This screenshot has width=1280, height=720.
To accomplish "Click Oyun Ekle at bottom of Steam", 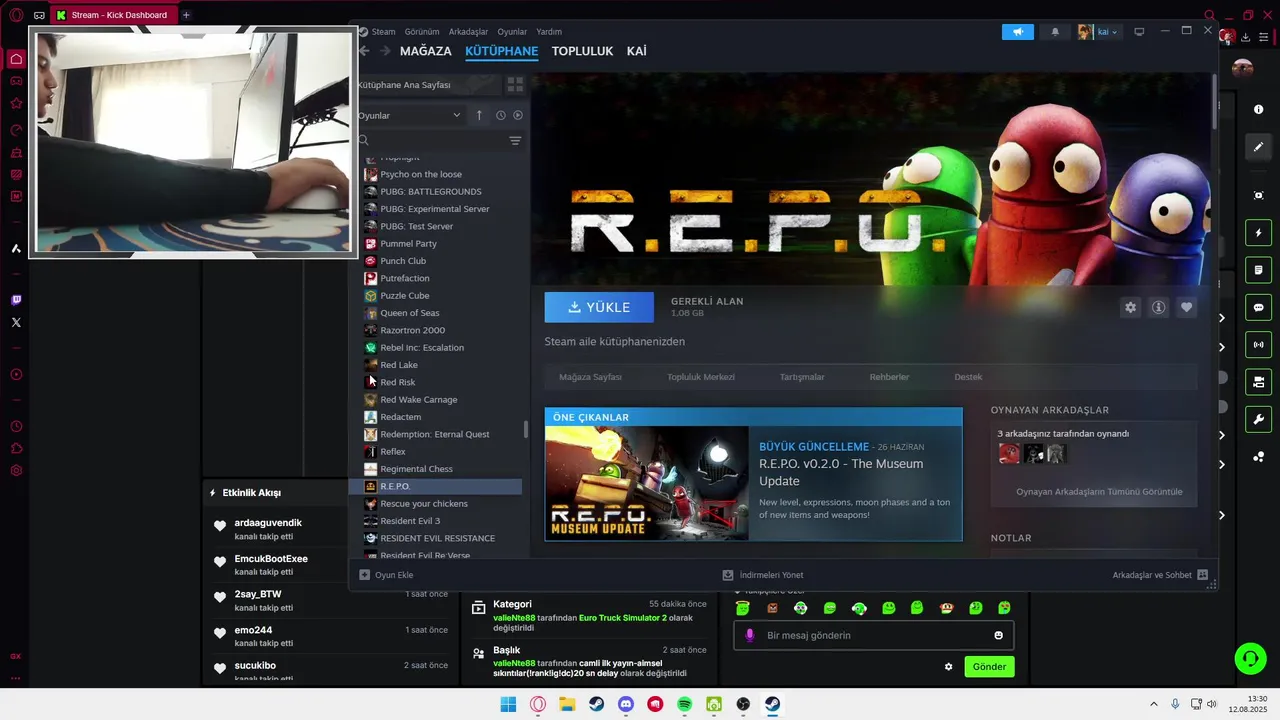I will [x=386, y=575].
